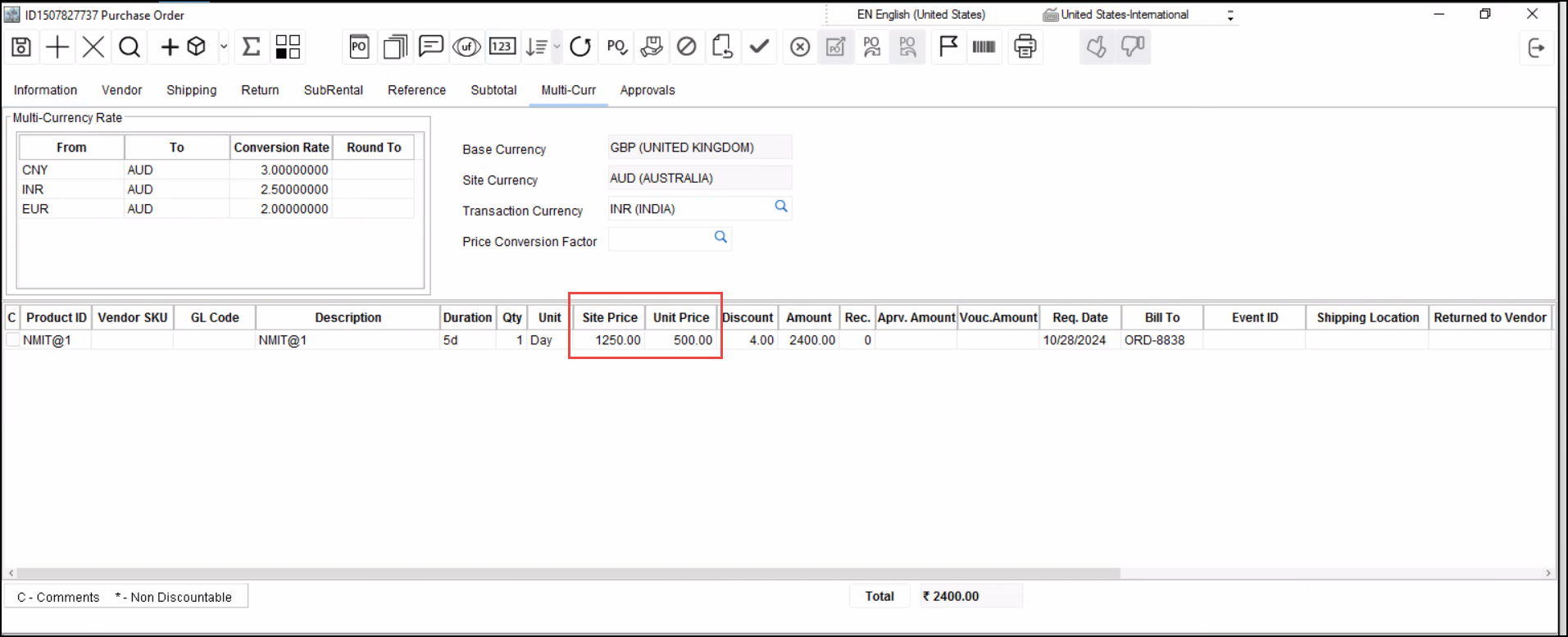Open the Subtotal tab
The image size is (1568, 637).
(x=493, y=90)
